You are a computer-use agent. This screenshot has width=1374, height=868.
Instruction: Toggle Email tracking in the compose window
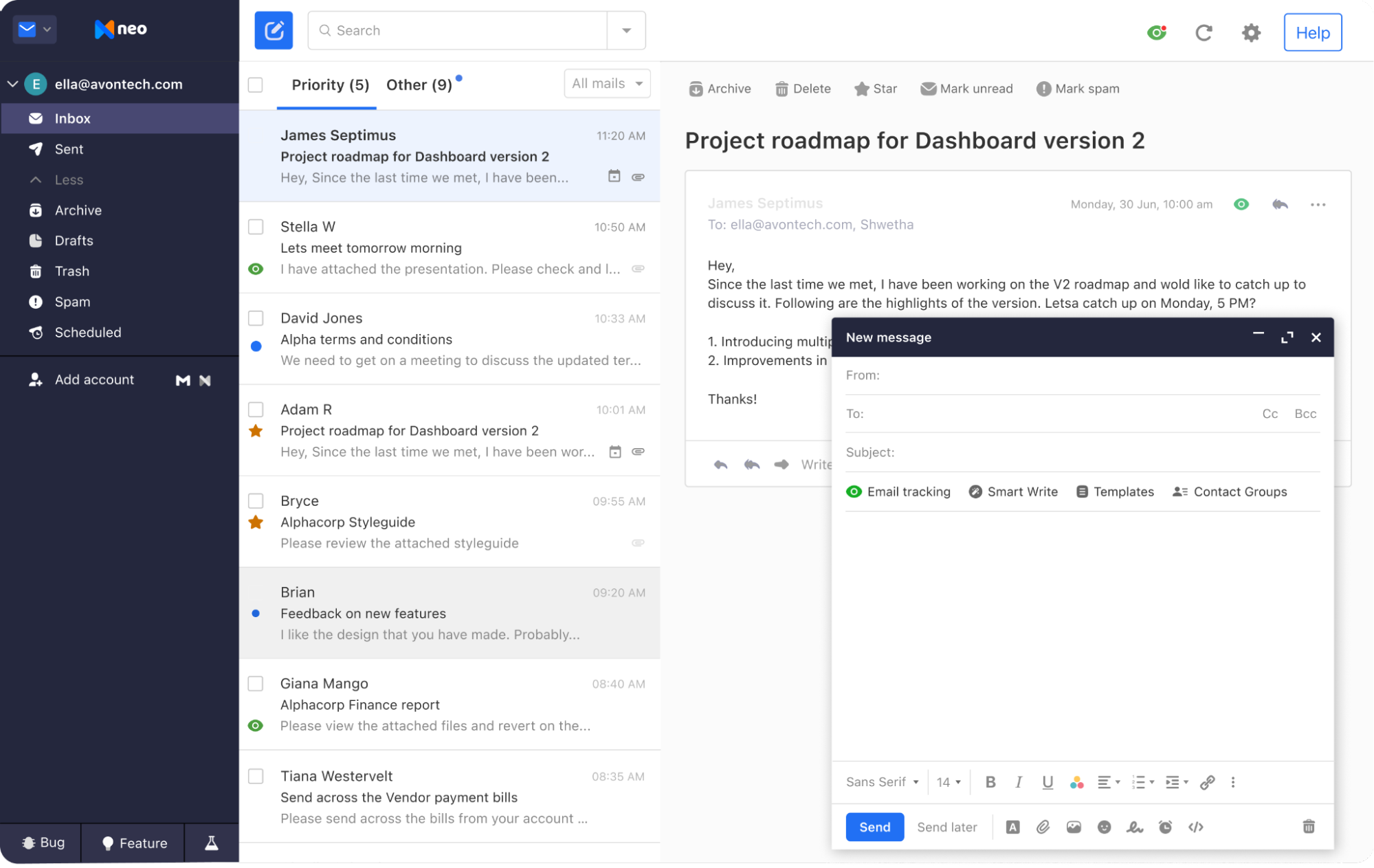click(x=898, y=491)
